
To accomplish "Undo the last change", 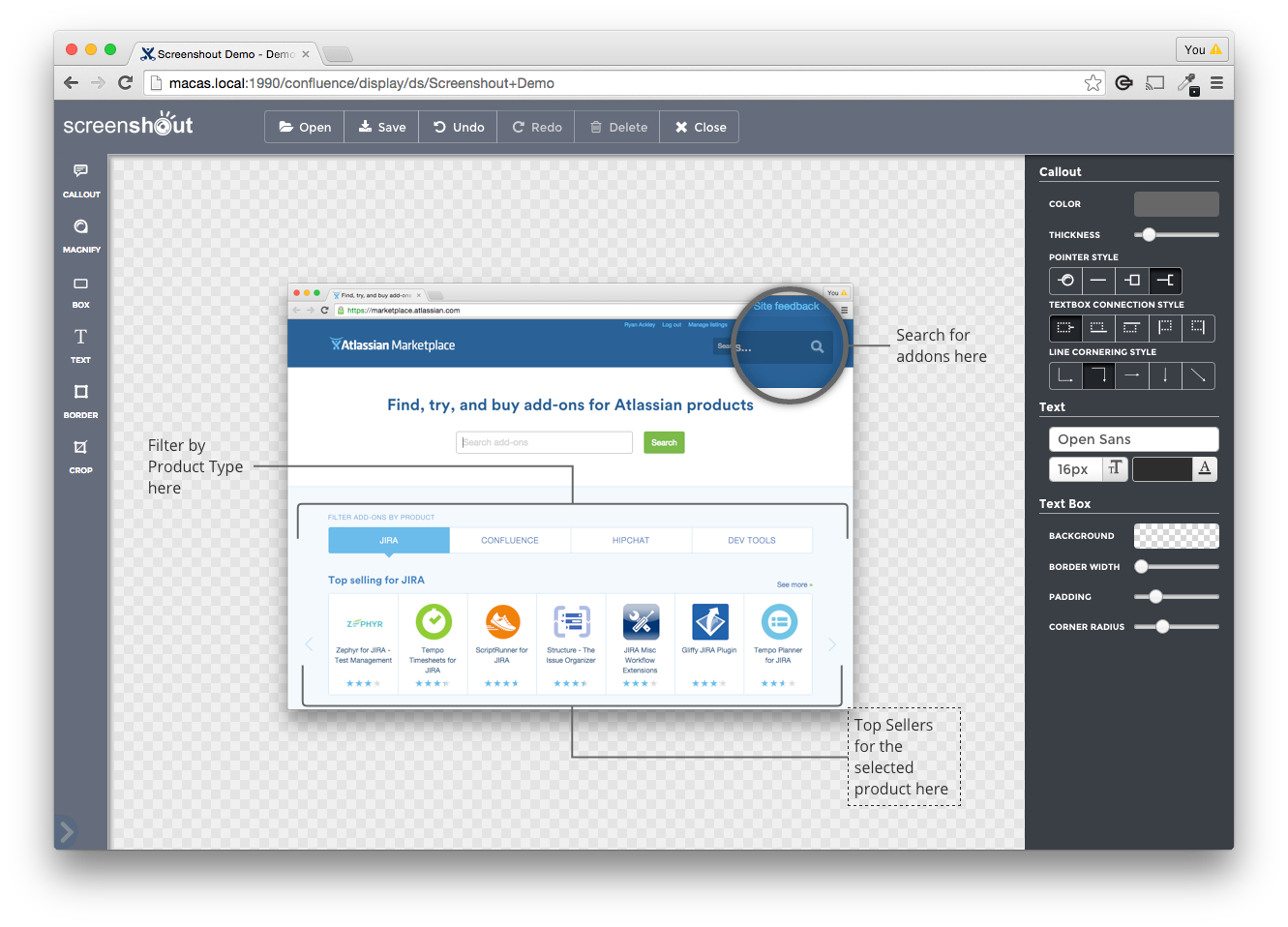I will point(459,127).
